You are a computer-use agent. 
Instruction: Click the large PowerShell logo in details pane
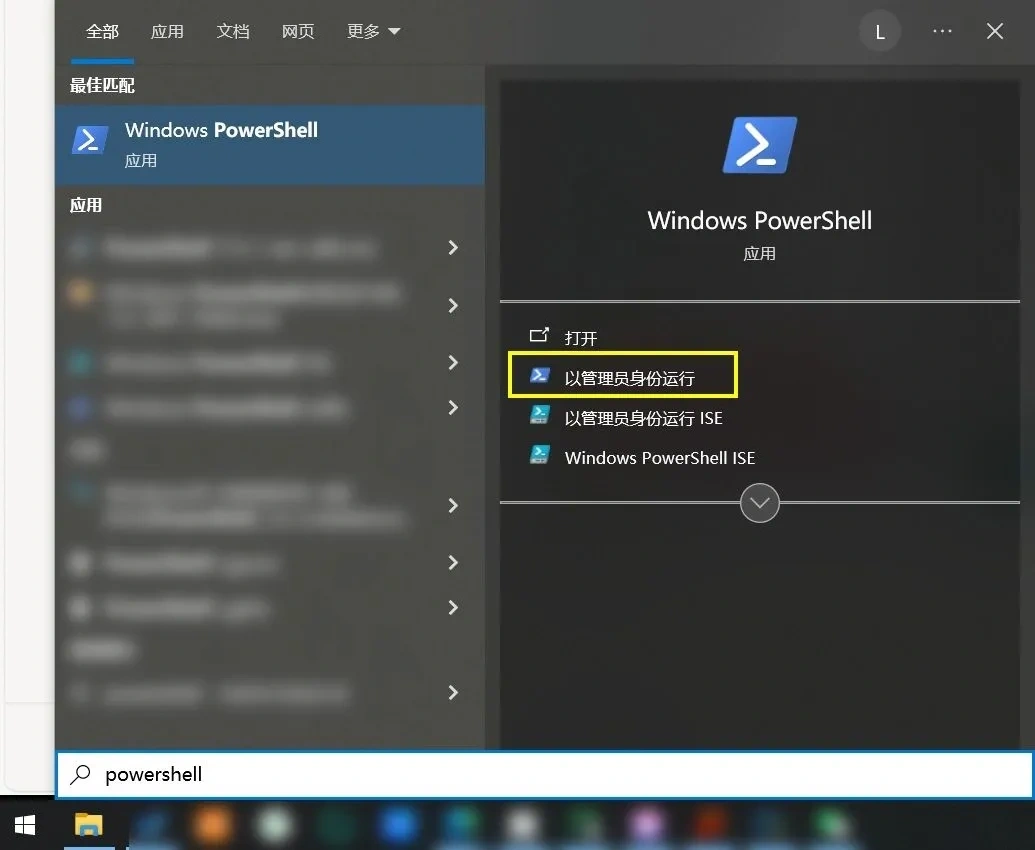pyautogui.click(x=760, y=145)
